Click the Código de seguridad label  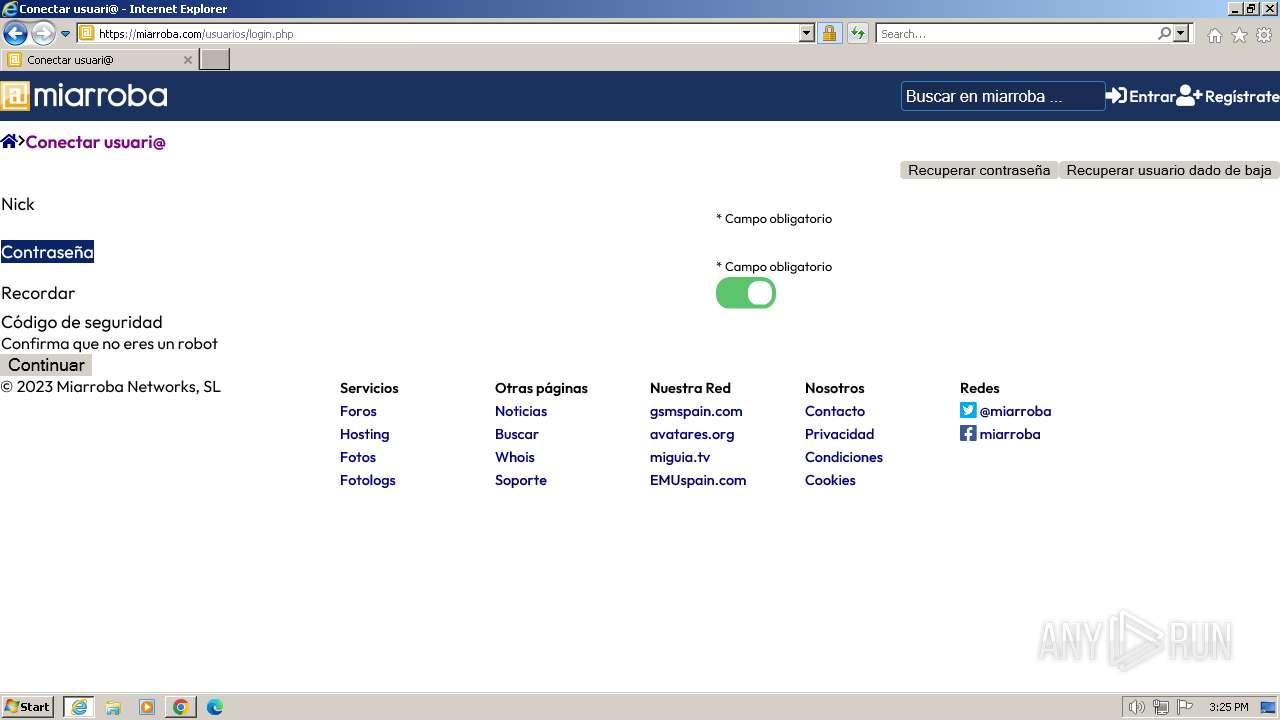click(x=82, y=322)
